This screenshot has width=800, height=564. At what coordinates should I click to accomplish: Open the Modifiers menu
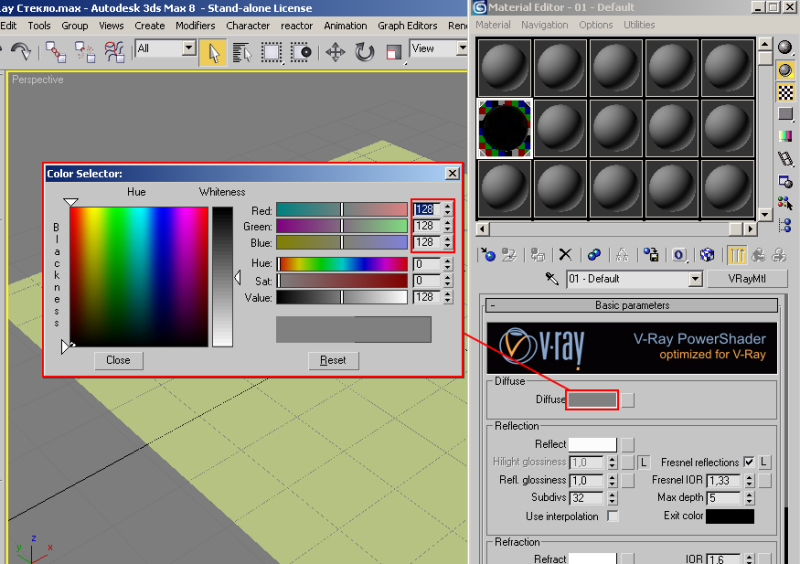click(195, 26)
